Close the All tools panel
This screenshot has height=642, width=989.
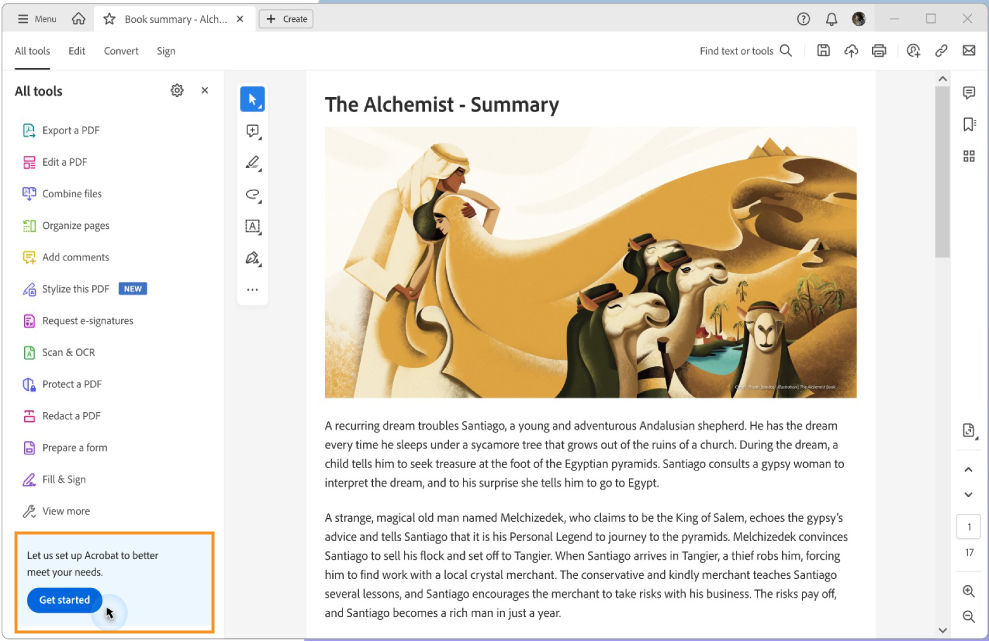[204, 90]
